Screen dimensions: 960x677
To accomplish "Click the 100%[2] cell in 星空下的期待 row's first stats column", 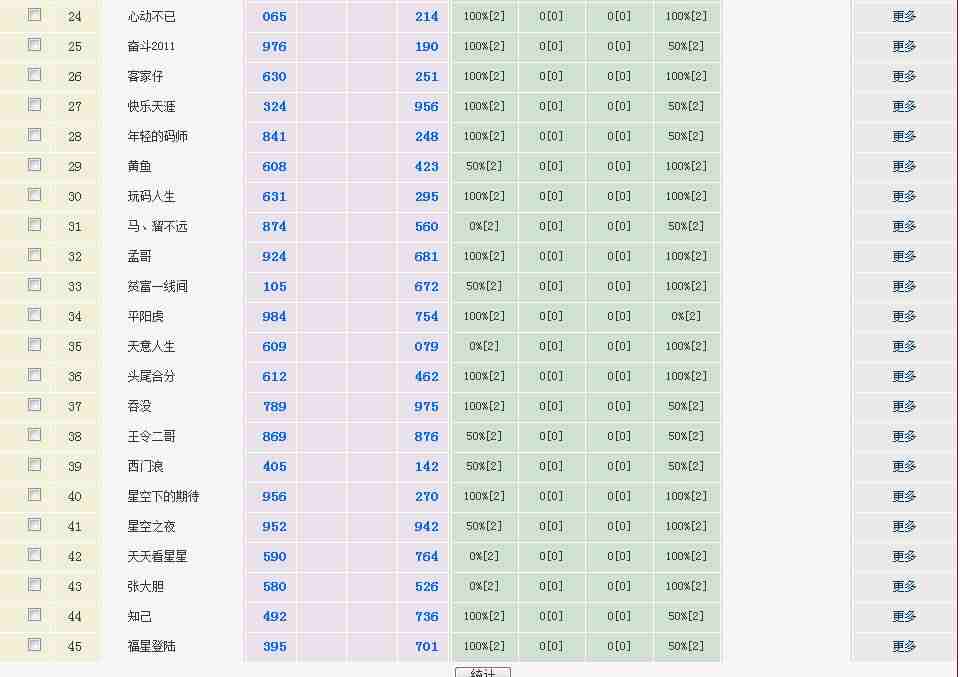I will tap(484, 496).
